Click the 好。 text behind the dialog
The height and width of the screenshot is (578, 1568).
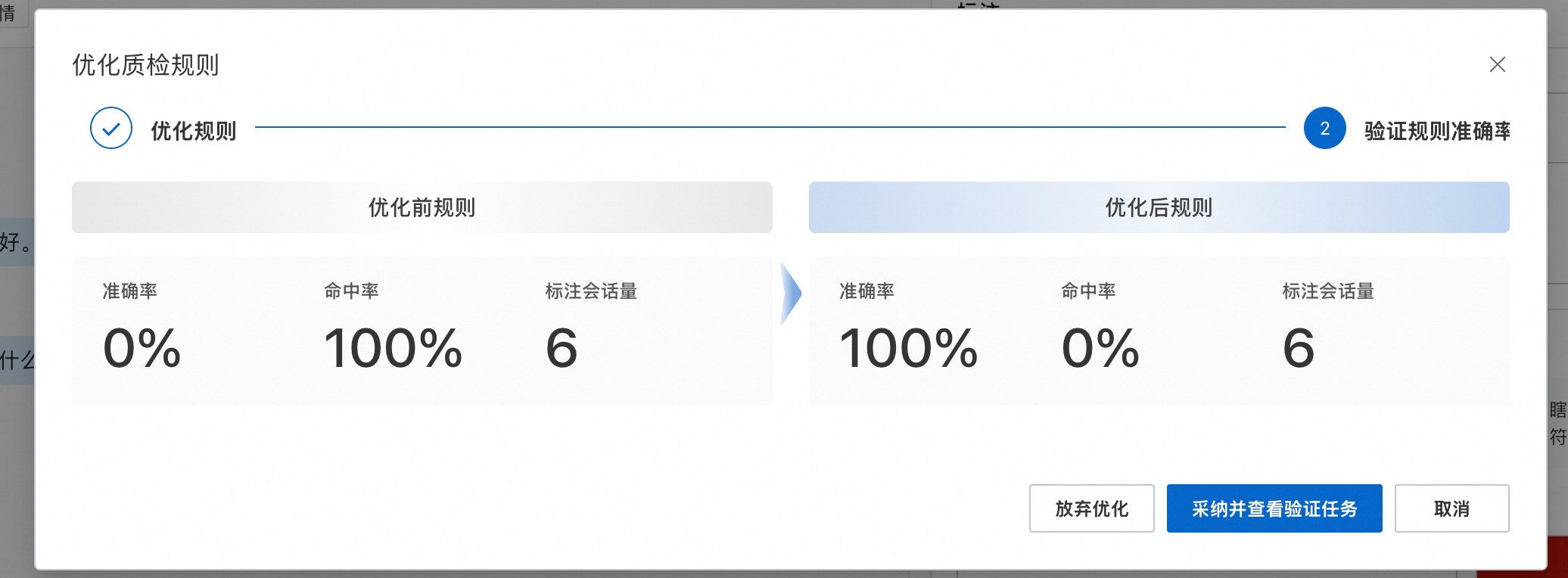tap(17, 242)
